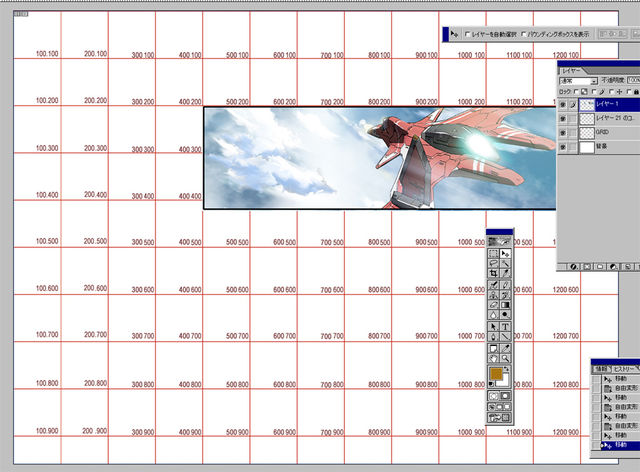This screenshot has height=472, width=640.
Task: Select the Line tool
Action: click(505, 337)
